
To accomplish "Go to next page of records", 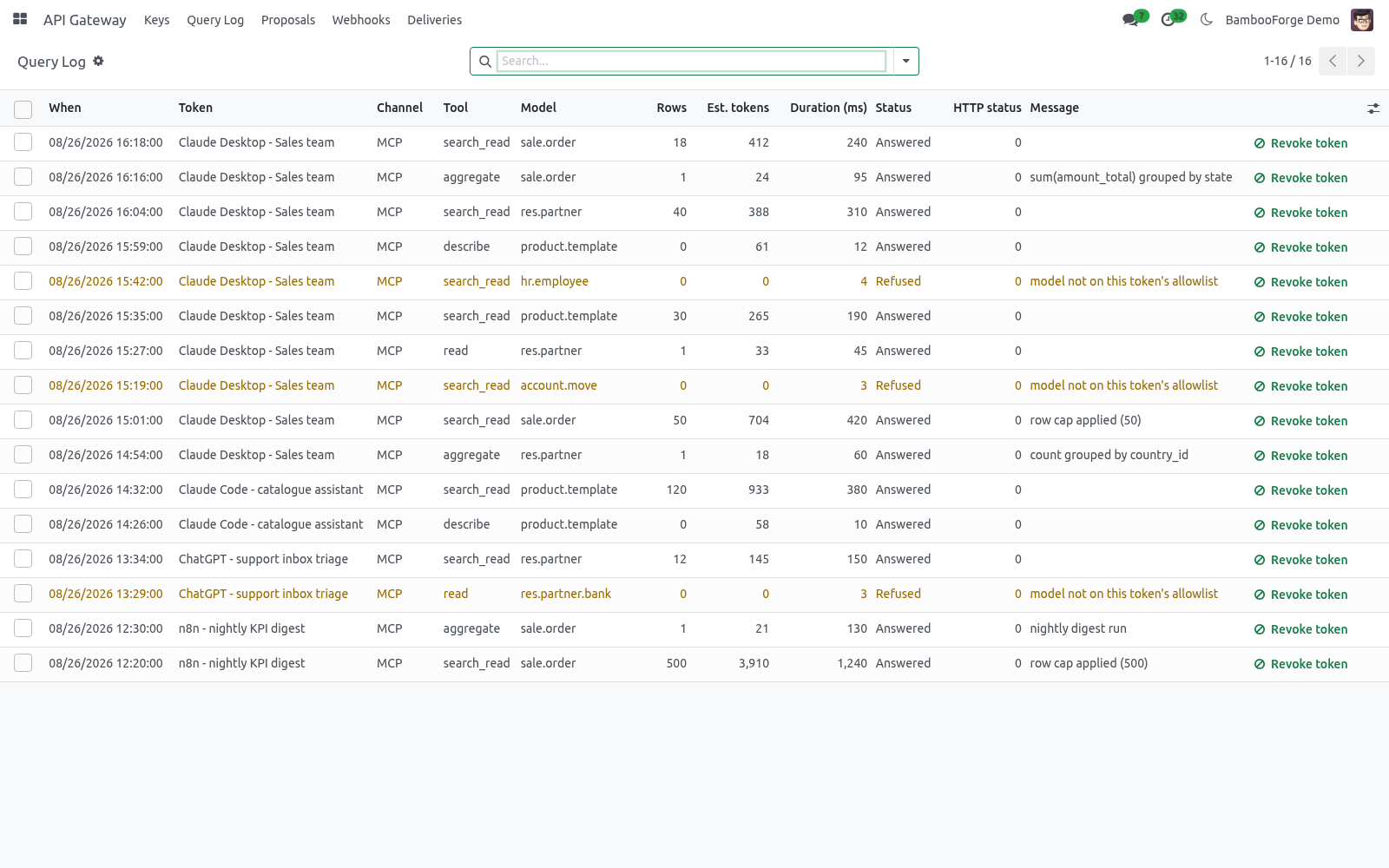I will (x=1361, y=61).
